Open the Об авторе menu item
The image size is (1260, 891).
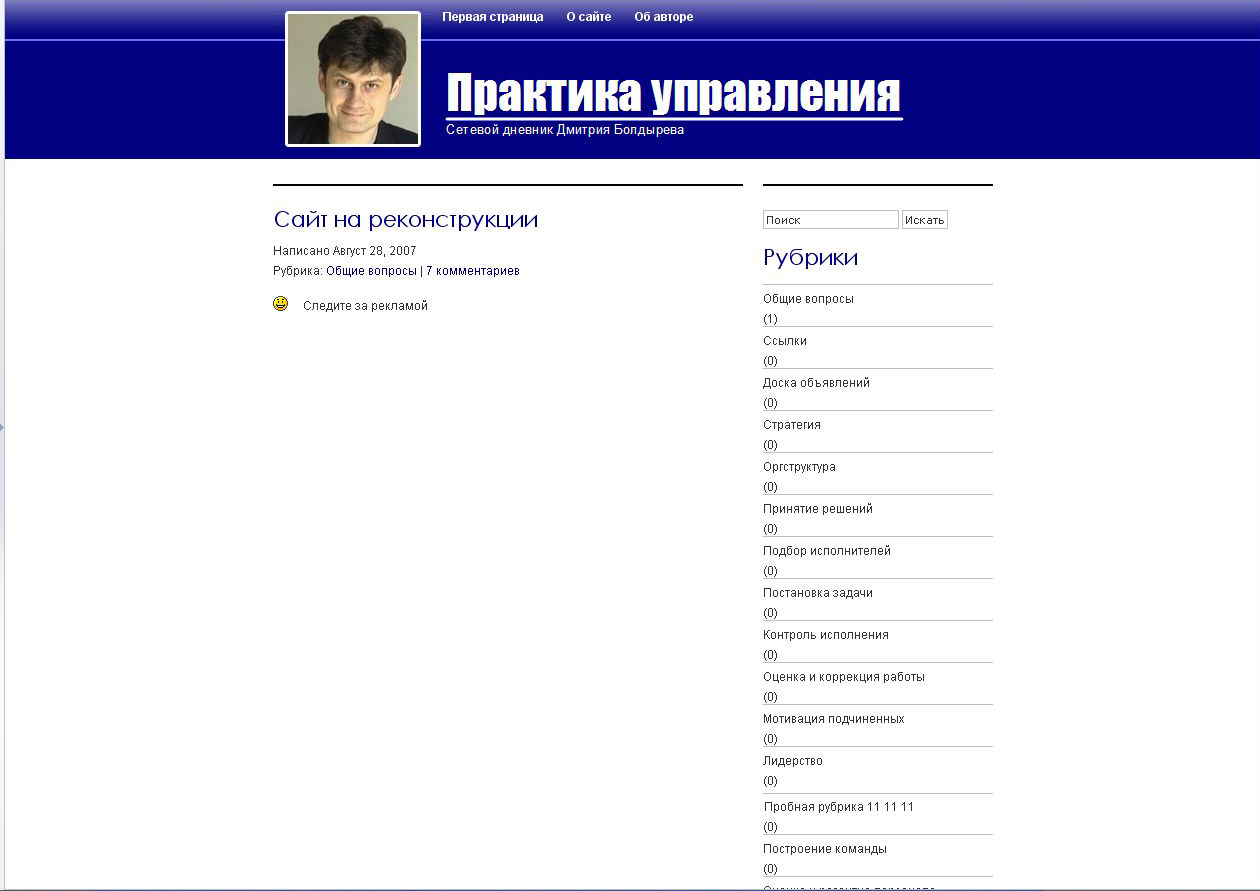tap(663, 16)
